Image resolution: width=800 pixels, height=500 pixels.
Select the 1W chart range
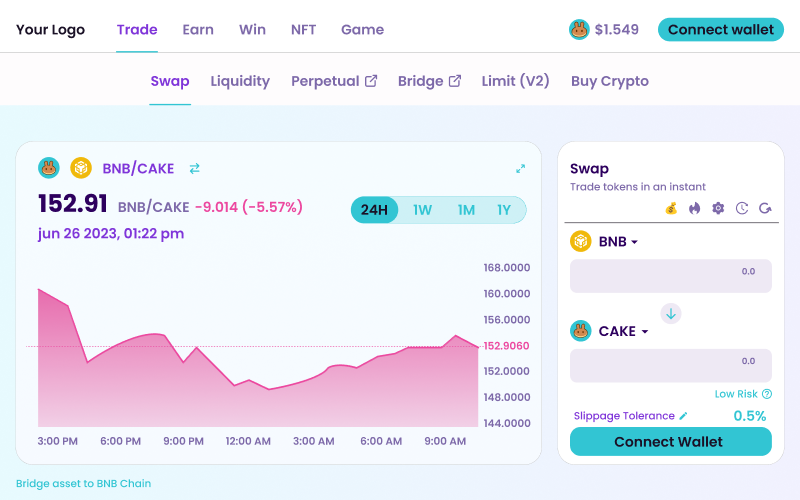pyautogui.click(x=422, y=210)
